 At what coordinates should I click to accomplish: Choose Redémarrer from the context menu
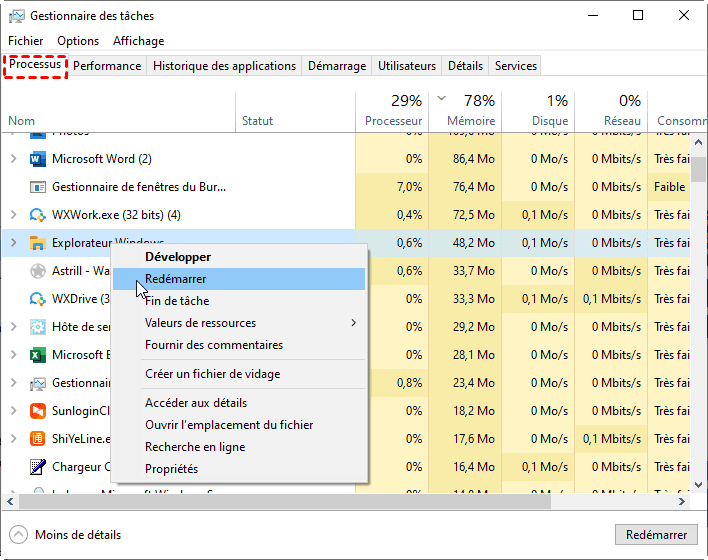176,279
